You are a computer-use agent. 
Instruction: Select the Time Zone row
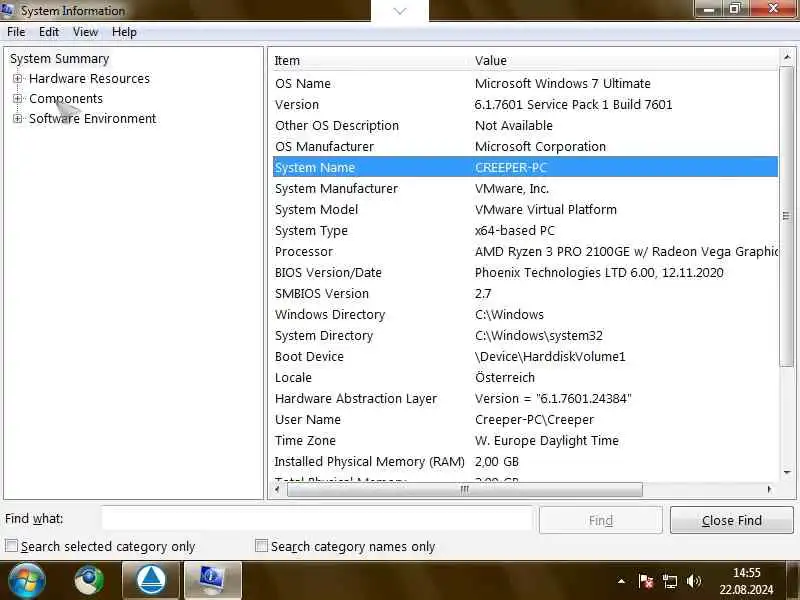click(525, 440)
